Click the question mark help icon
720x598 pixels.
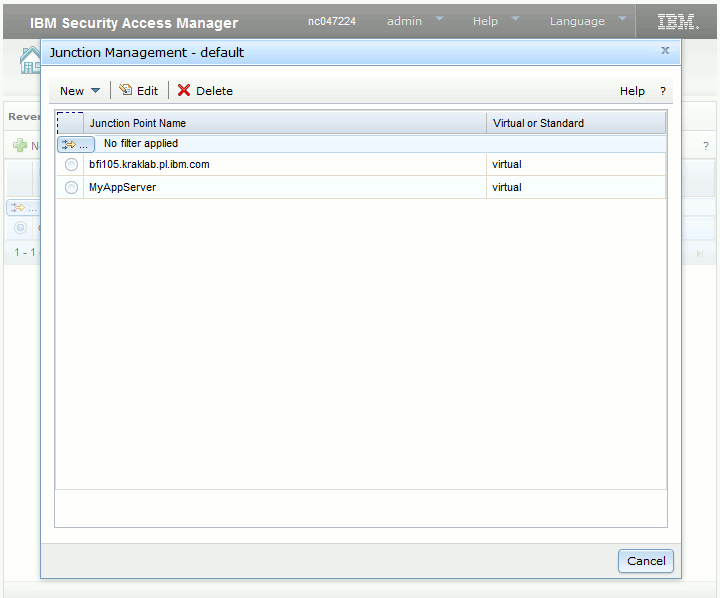[x=662, y=91]
